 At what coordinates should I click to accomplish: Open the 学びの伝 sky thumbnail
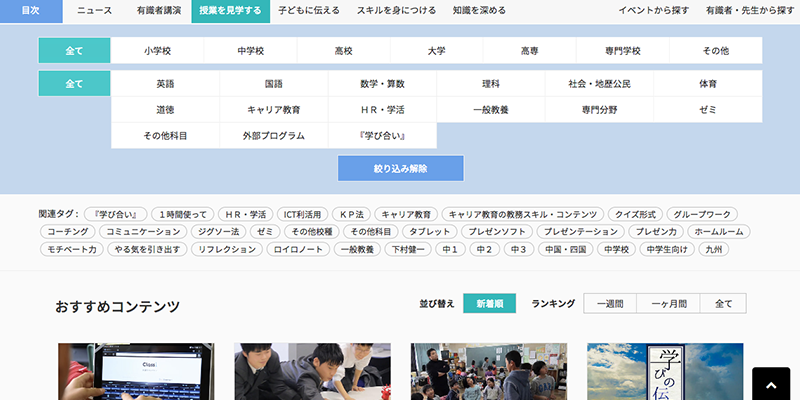(665, 371)
